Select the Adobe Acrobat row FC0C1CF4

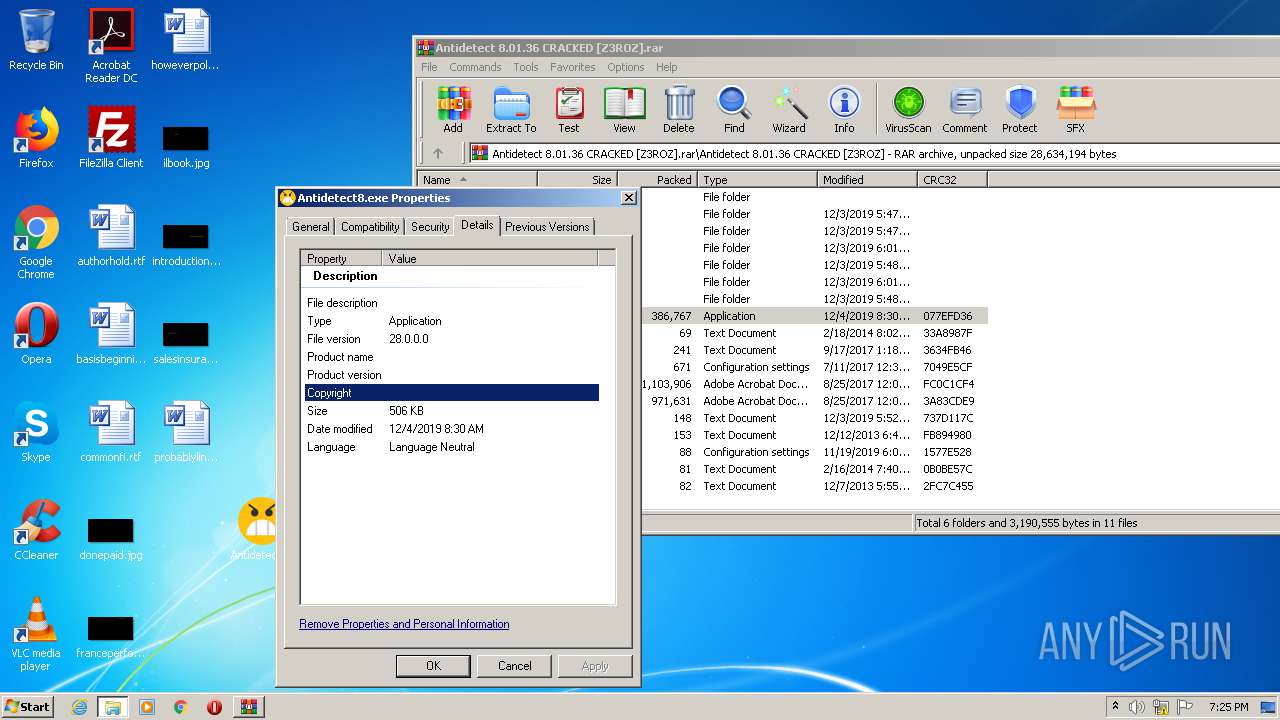[814, 384]
